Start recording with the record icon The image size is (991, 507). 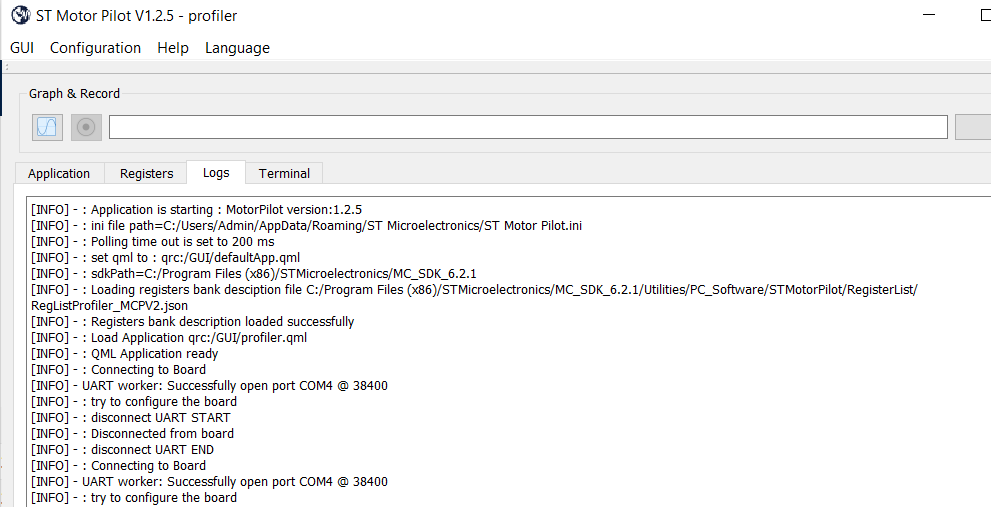click(x=86, y=127)
